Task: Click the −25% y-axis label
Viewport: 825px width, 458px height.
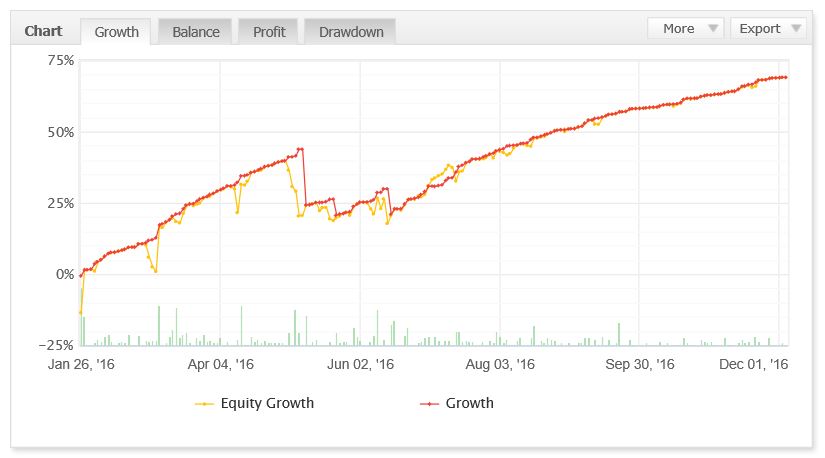Action: pos(56,345)
